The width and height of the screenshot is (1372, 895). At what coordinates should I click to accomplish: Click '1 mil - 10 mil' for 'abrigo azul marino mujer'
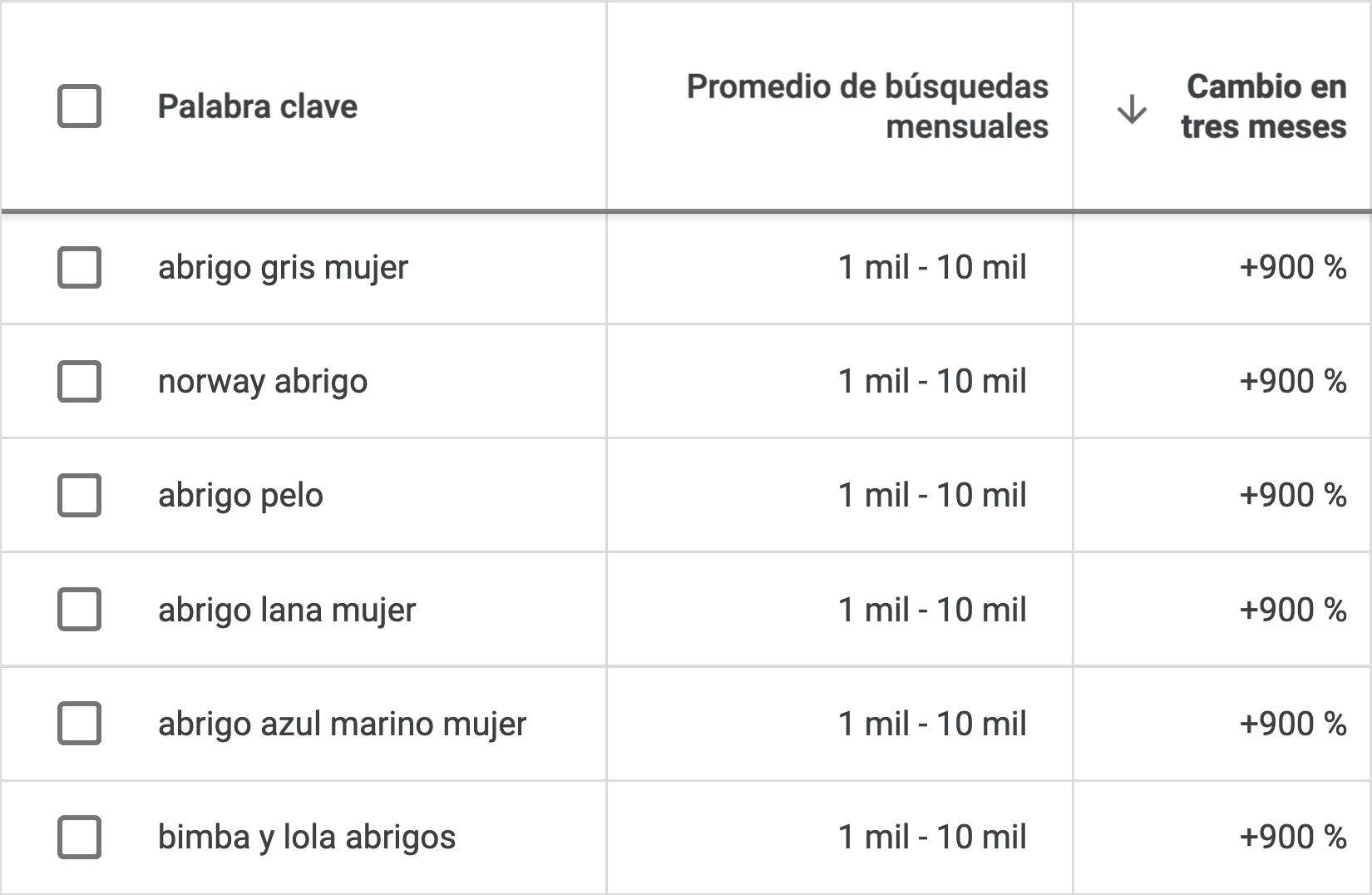click(x=933, y=724)
